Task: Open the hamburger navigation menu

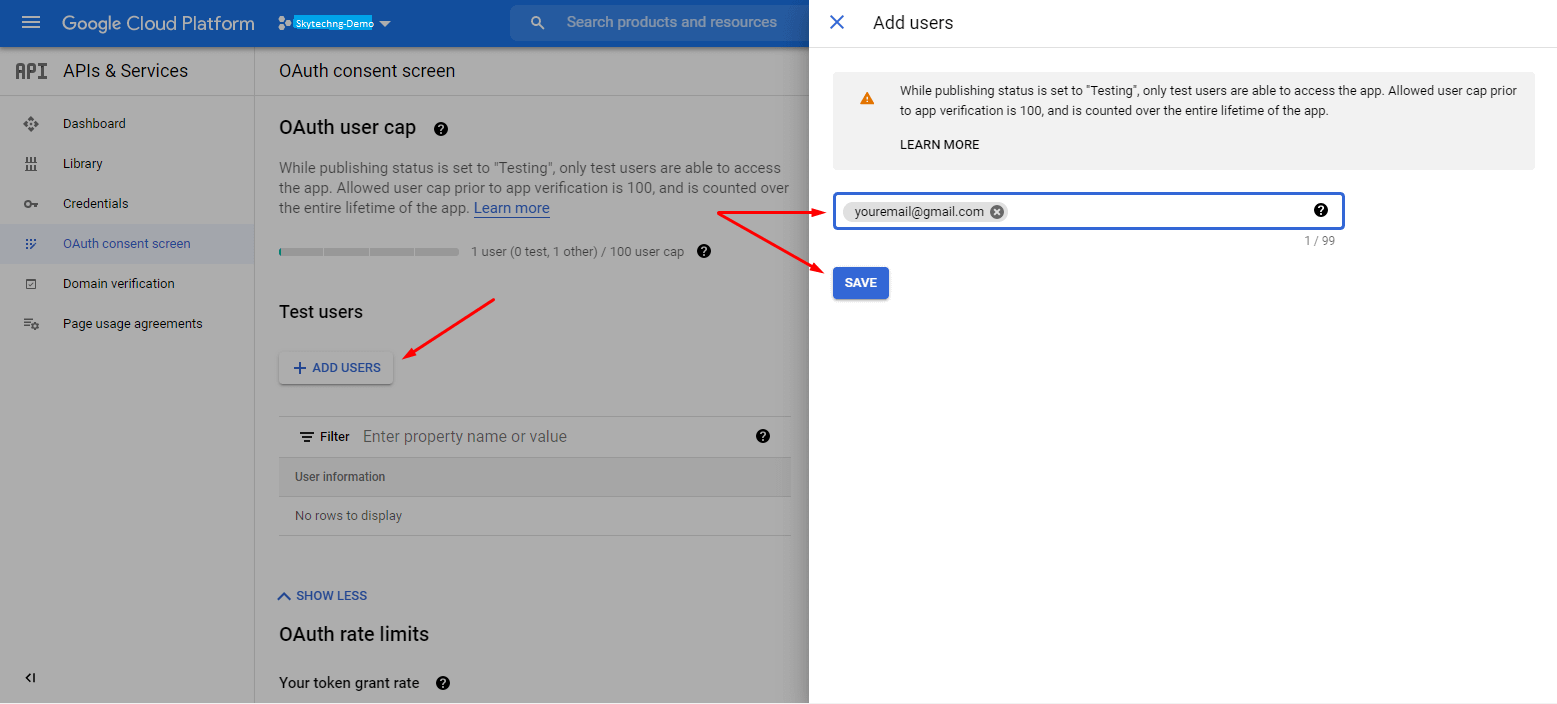Action: pos(31,22)
